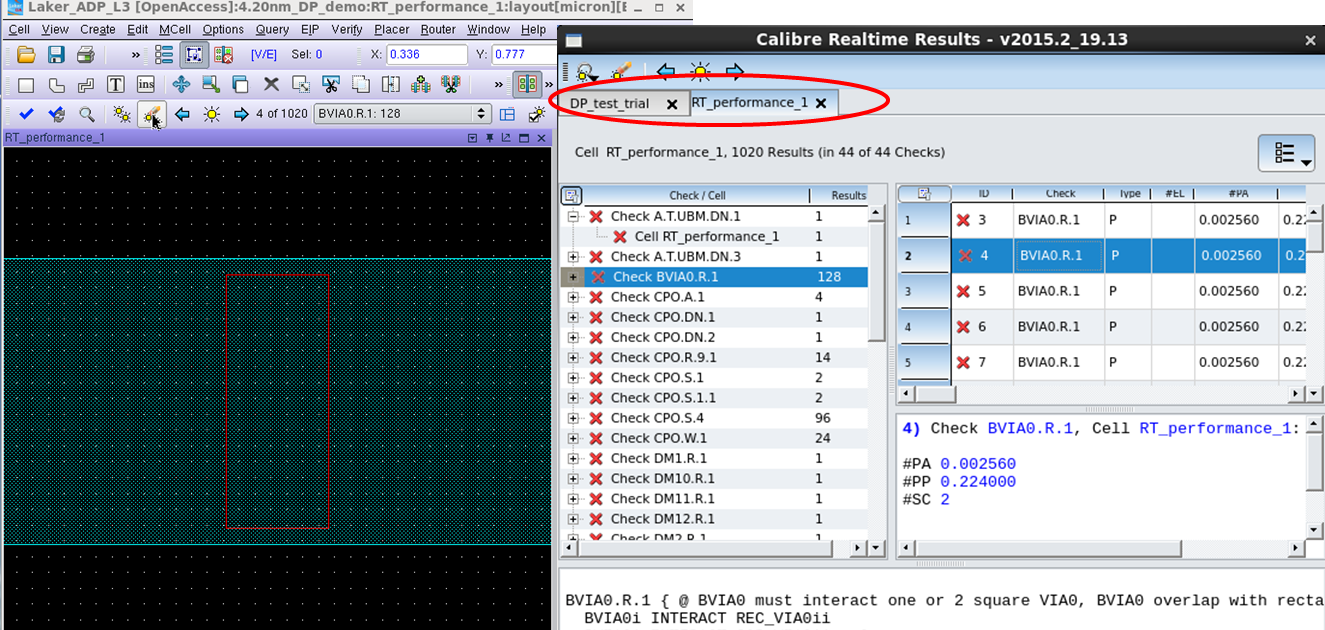The height and width of the screenshot is (630, 1325).
Task: Click the X coordinate input field
Action: tap(426, 54)
